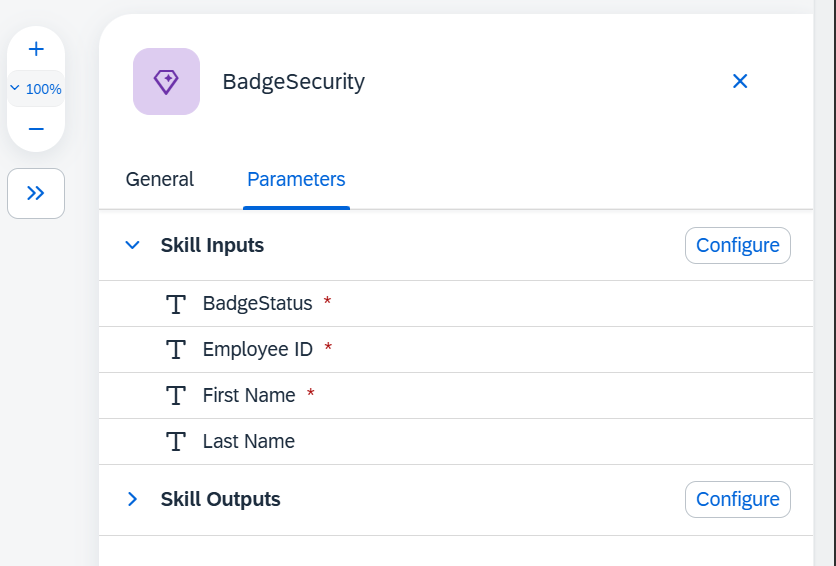
Task: Select the Parameters tab
Action: pos(296,179)
